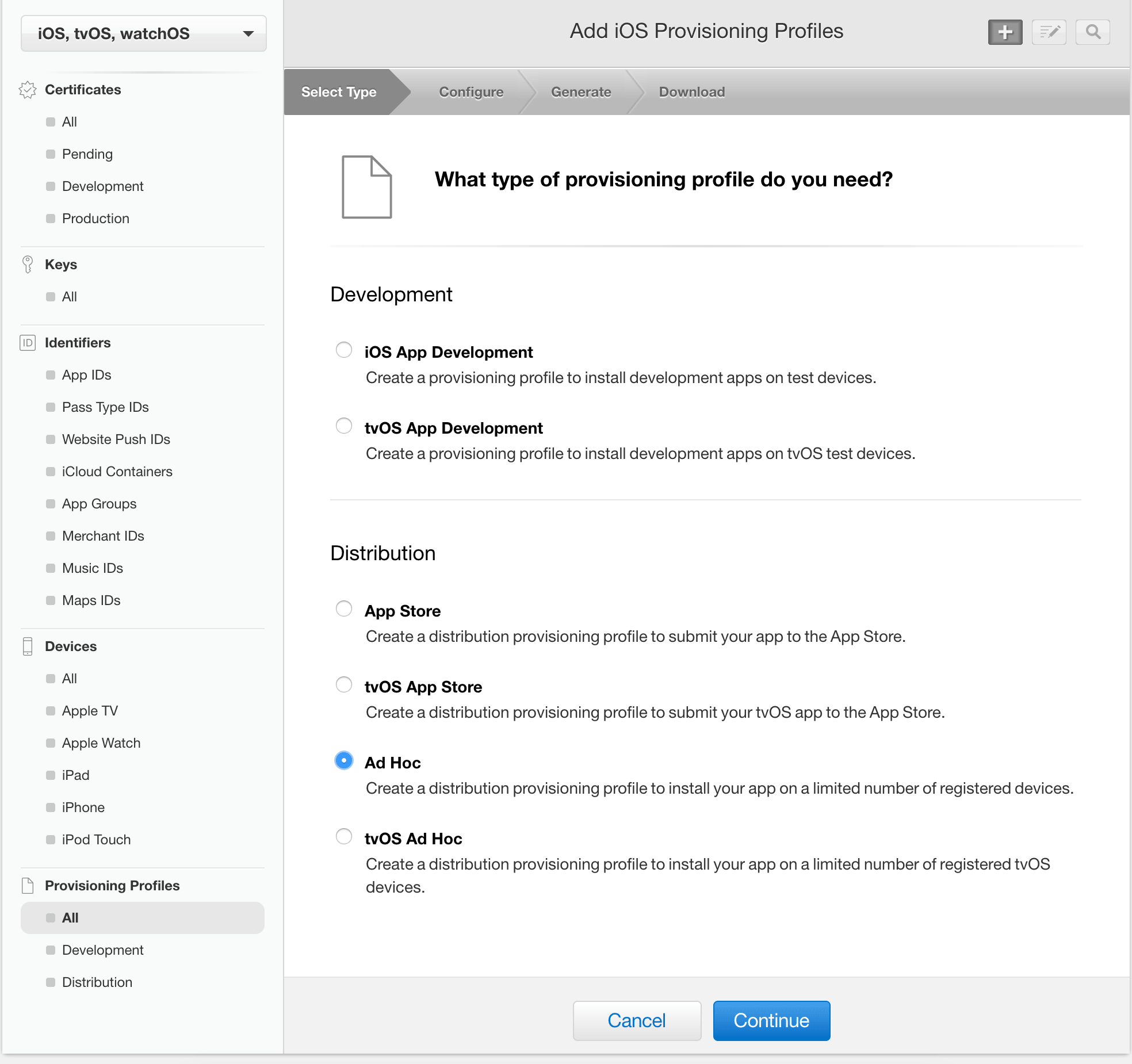This screenshot has height=1064, width=1132.
Task: Open All under Keys
Action: pyautogui.click(x=70, y=297)
